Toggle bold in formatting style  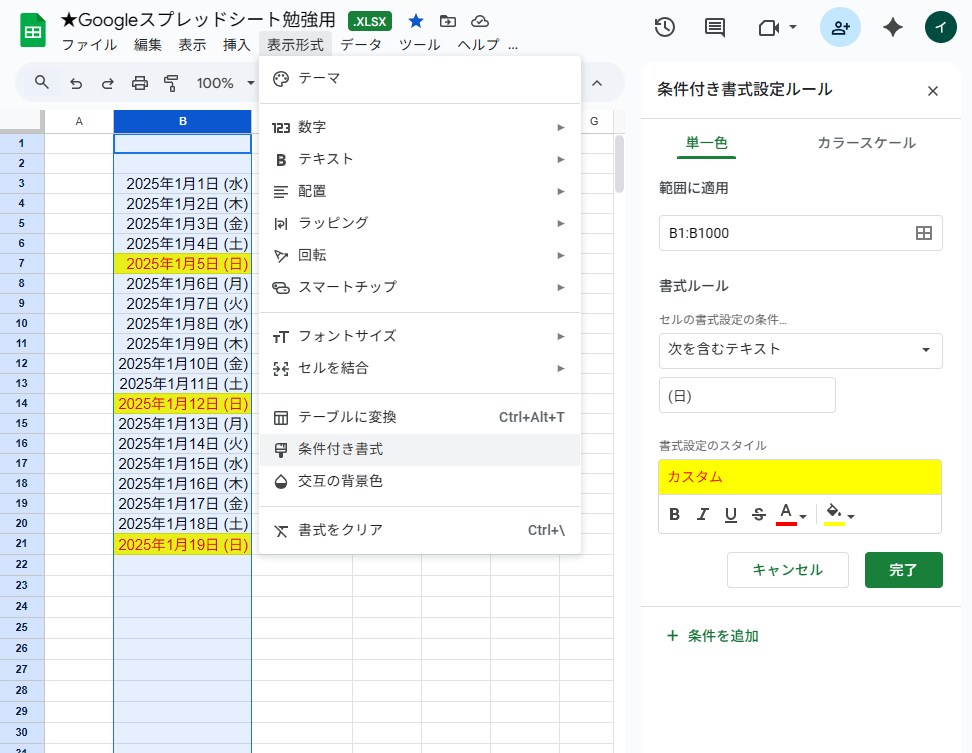tap(674, 515)
